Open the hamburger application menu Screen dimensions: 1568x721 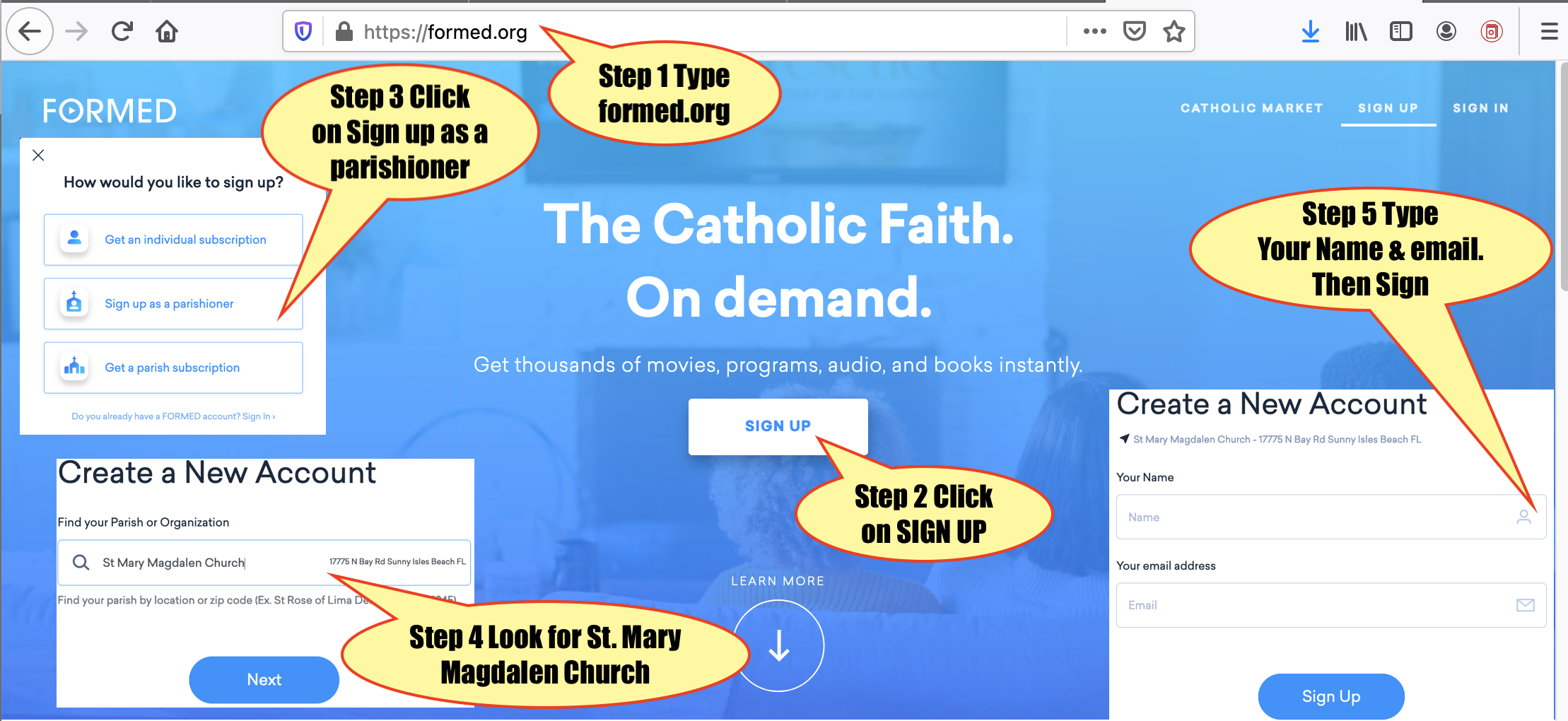pos(1549,31)
